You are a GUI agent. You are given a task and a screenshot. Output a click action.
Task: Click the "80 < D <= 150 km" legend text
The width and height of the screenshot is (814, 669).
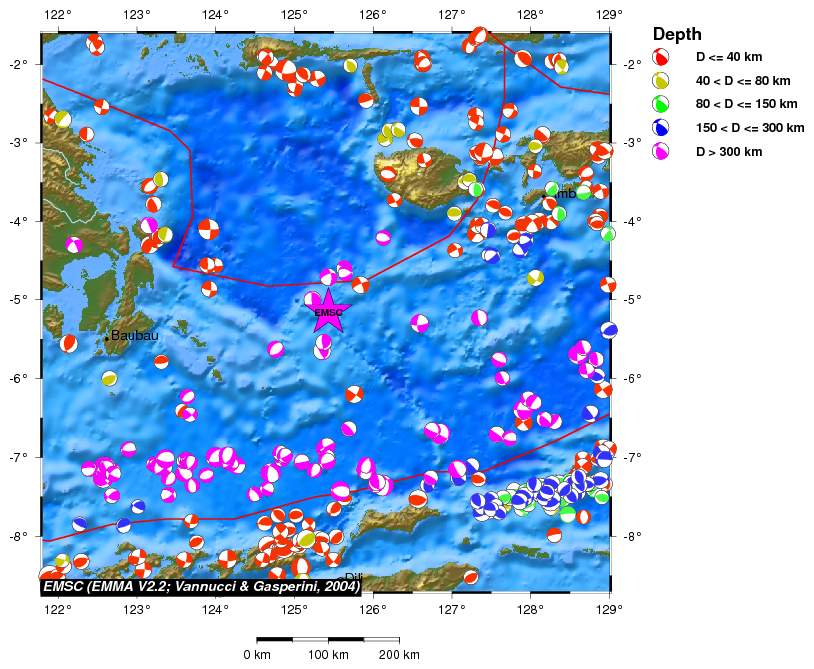pyautogui.click(x=746, y=104)
